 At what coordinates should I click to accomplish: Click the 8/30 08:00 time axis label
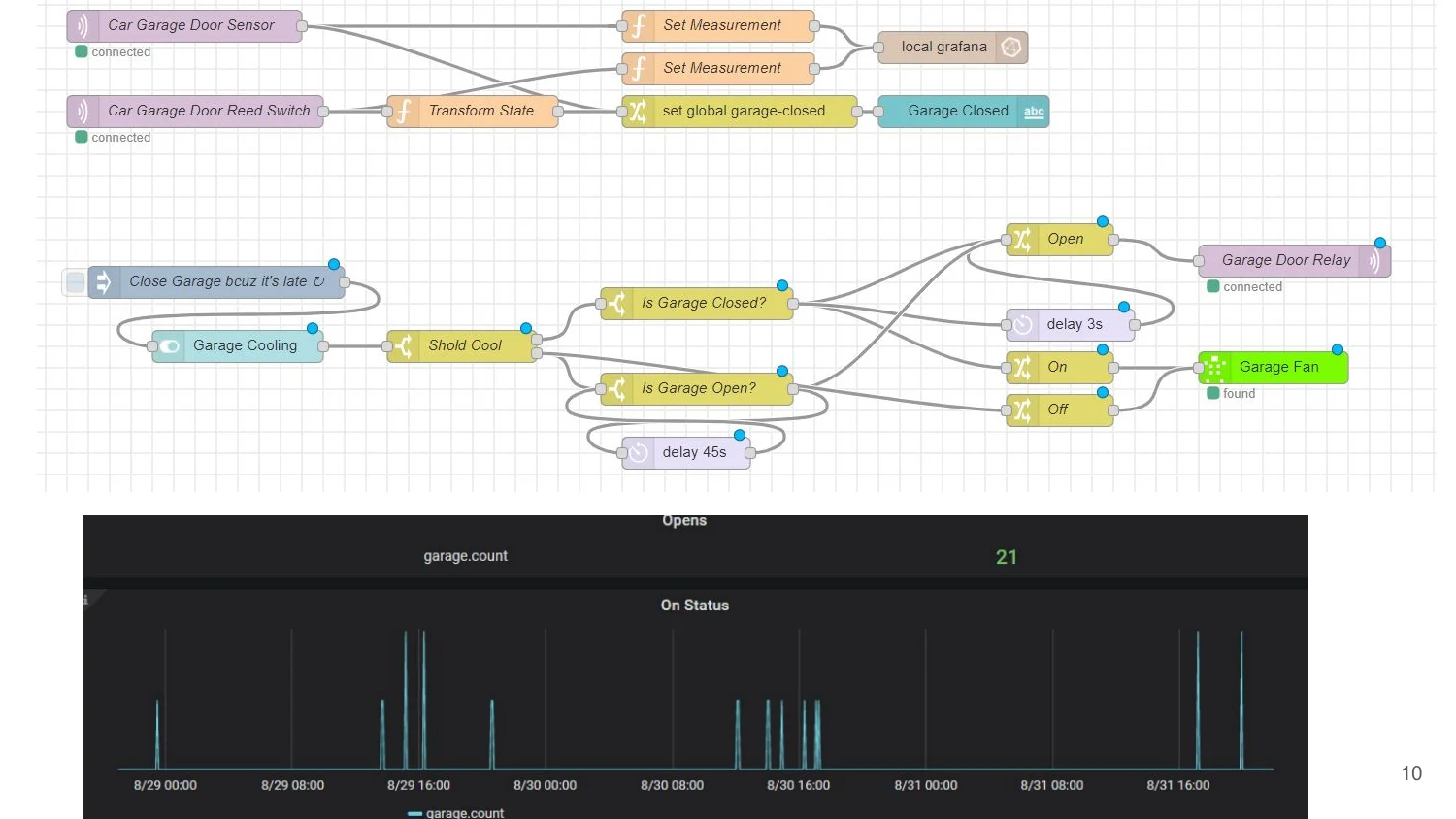click(x=673, y=785)
